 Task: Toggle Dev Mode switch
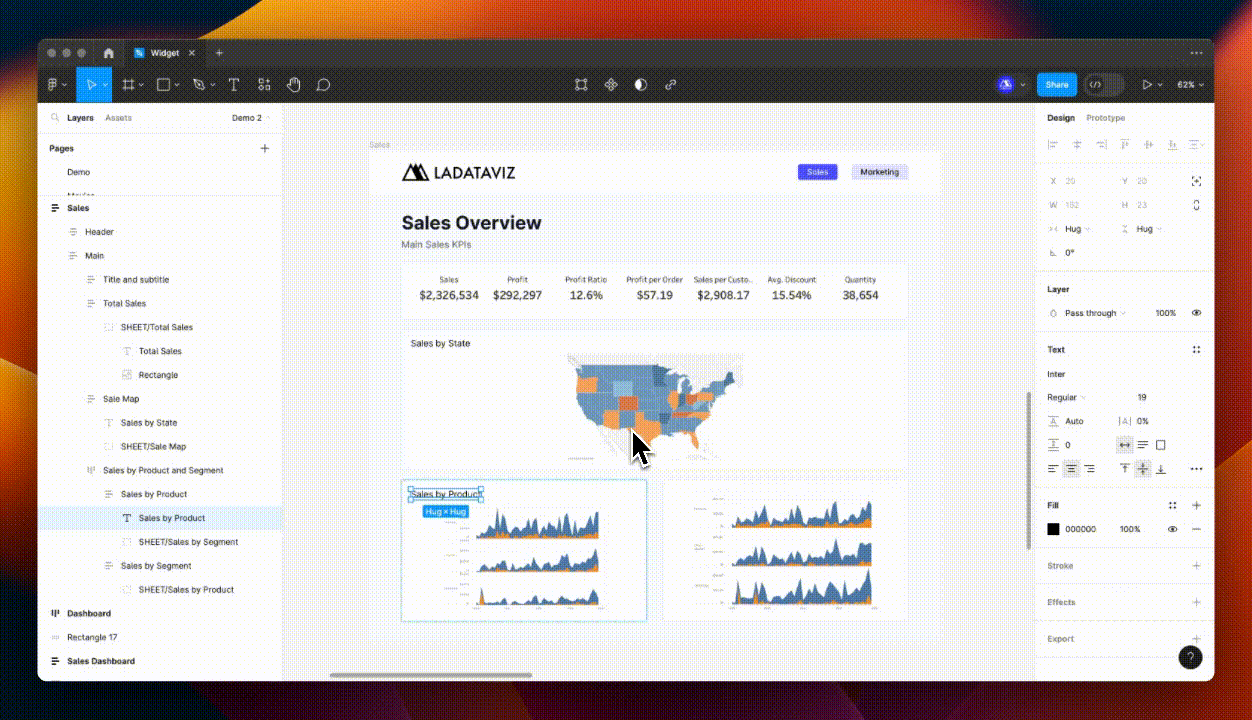(x=1104, y=85)
